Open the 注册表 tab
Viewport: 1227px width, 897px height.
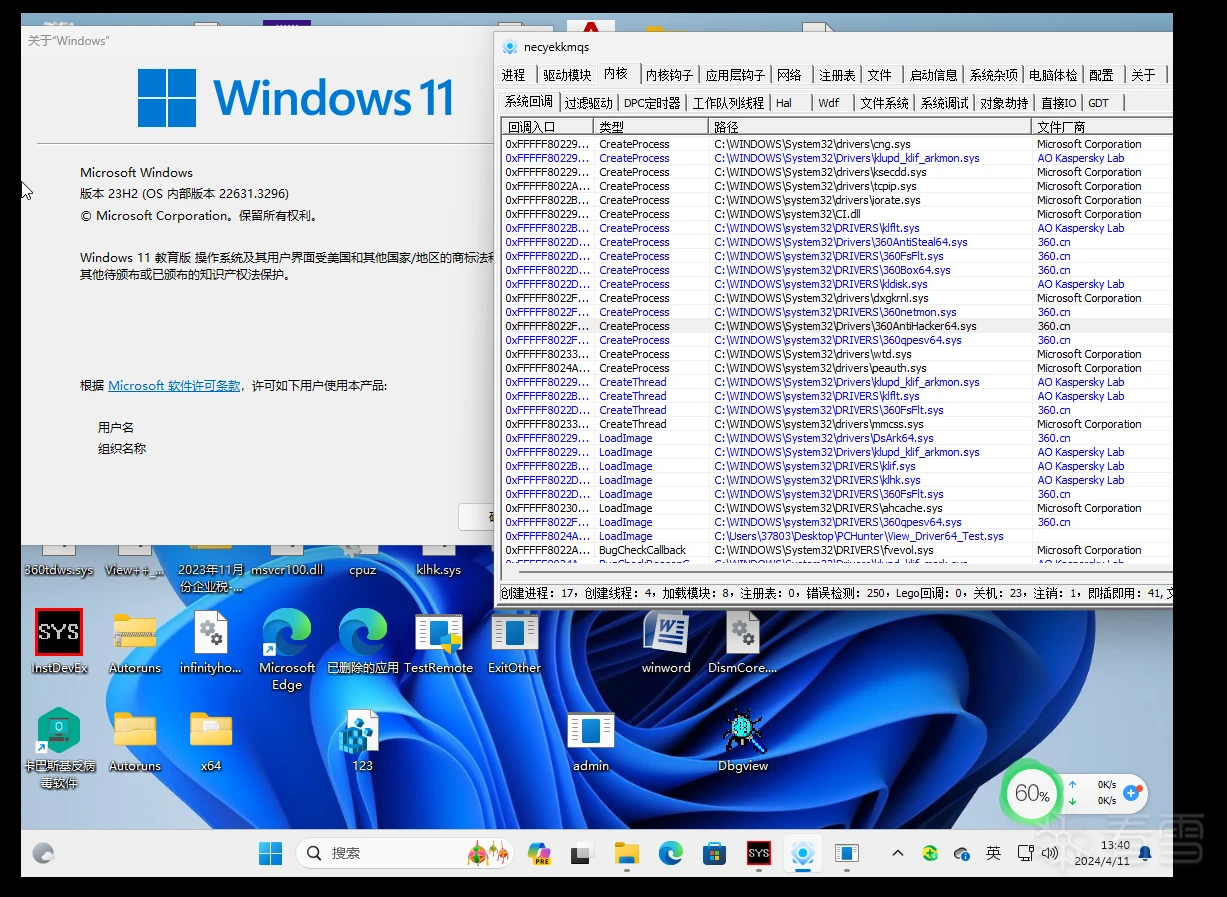[x=837, y=75]
